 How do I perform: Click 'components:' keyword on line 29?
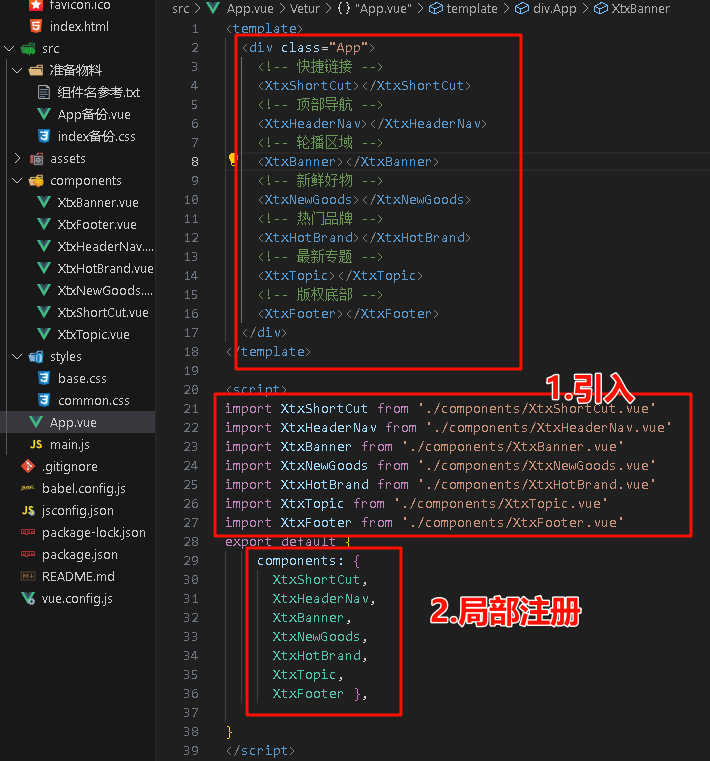pyautogui.click(x=300, y=561)
